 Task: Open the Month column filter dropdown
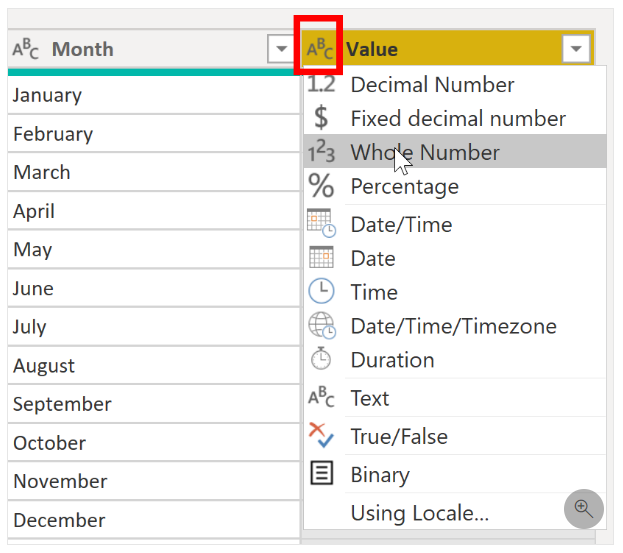click(281, 49)
